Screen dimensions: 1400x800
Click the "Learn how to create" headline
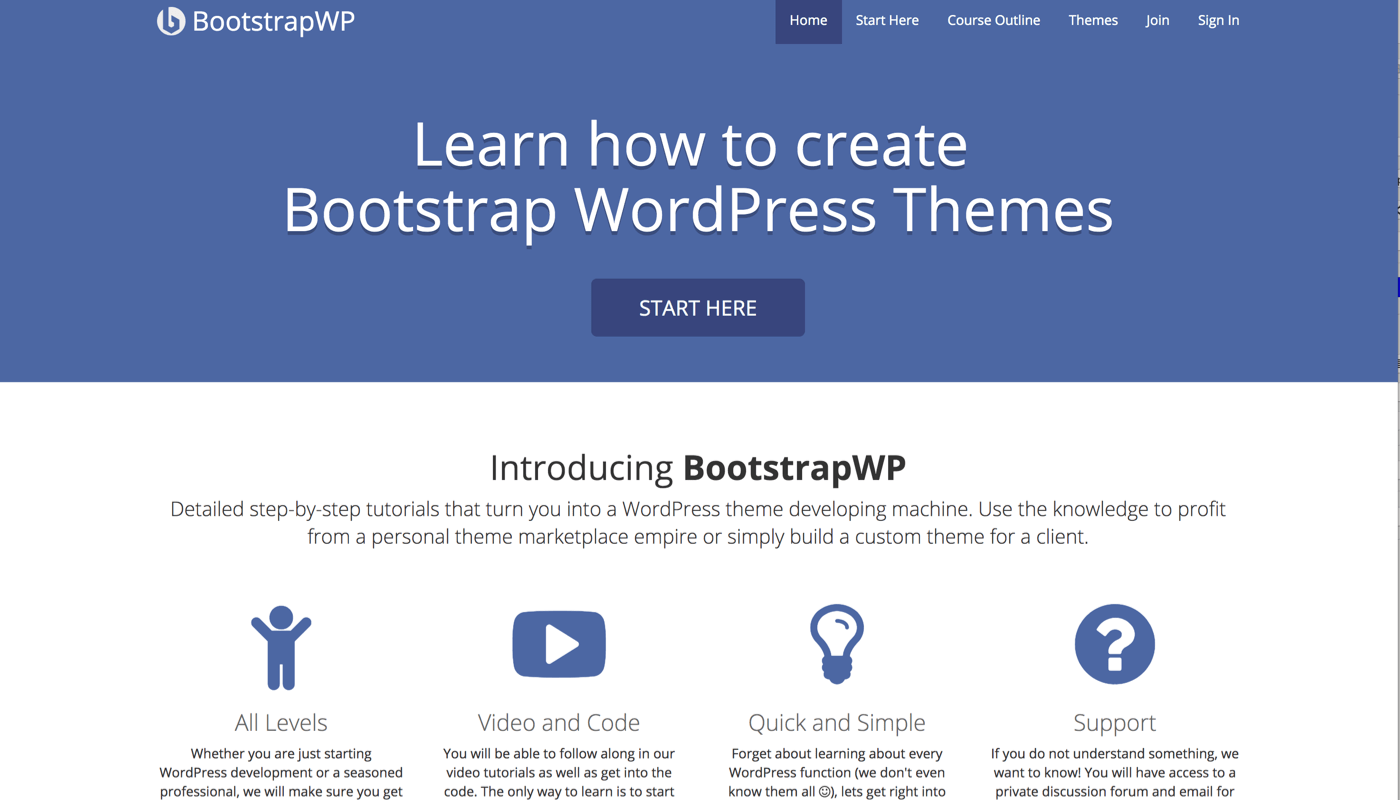[x=690, y=144]
